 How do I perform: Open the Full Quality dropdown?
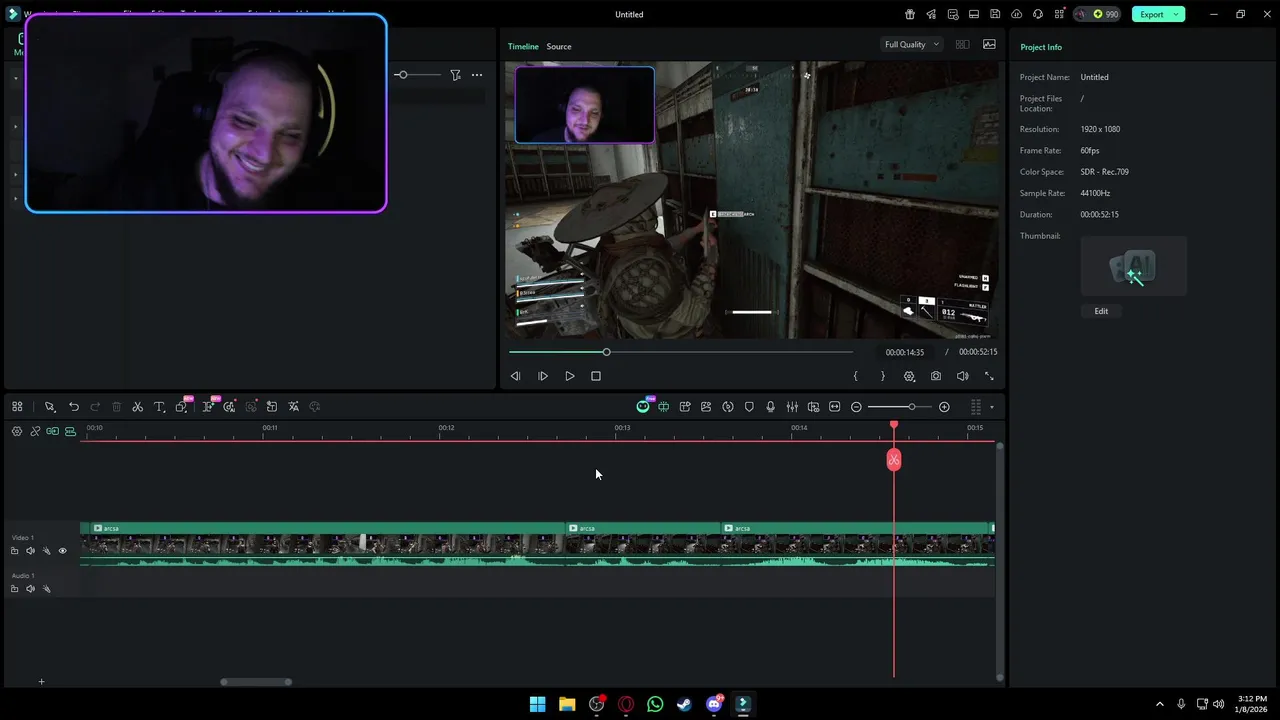(x=911, y=44)
